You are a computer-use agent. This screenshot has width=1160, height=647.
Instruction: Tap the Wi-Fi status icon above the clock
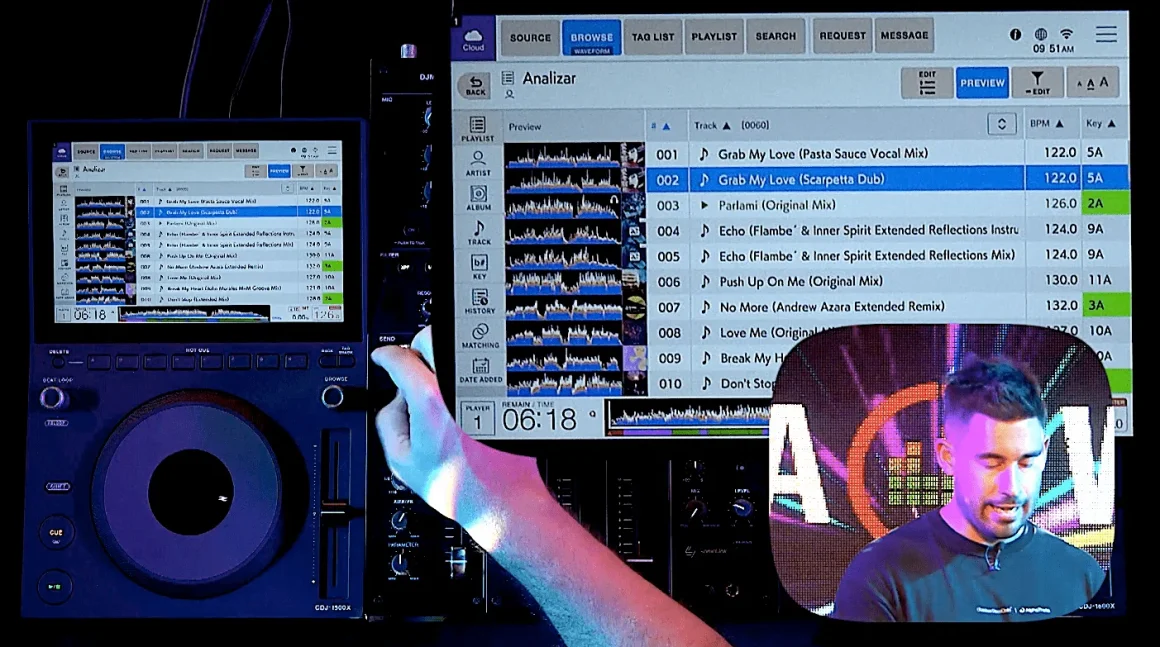(x=1066, y=34)
